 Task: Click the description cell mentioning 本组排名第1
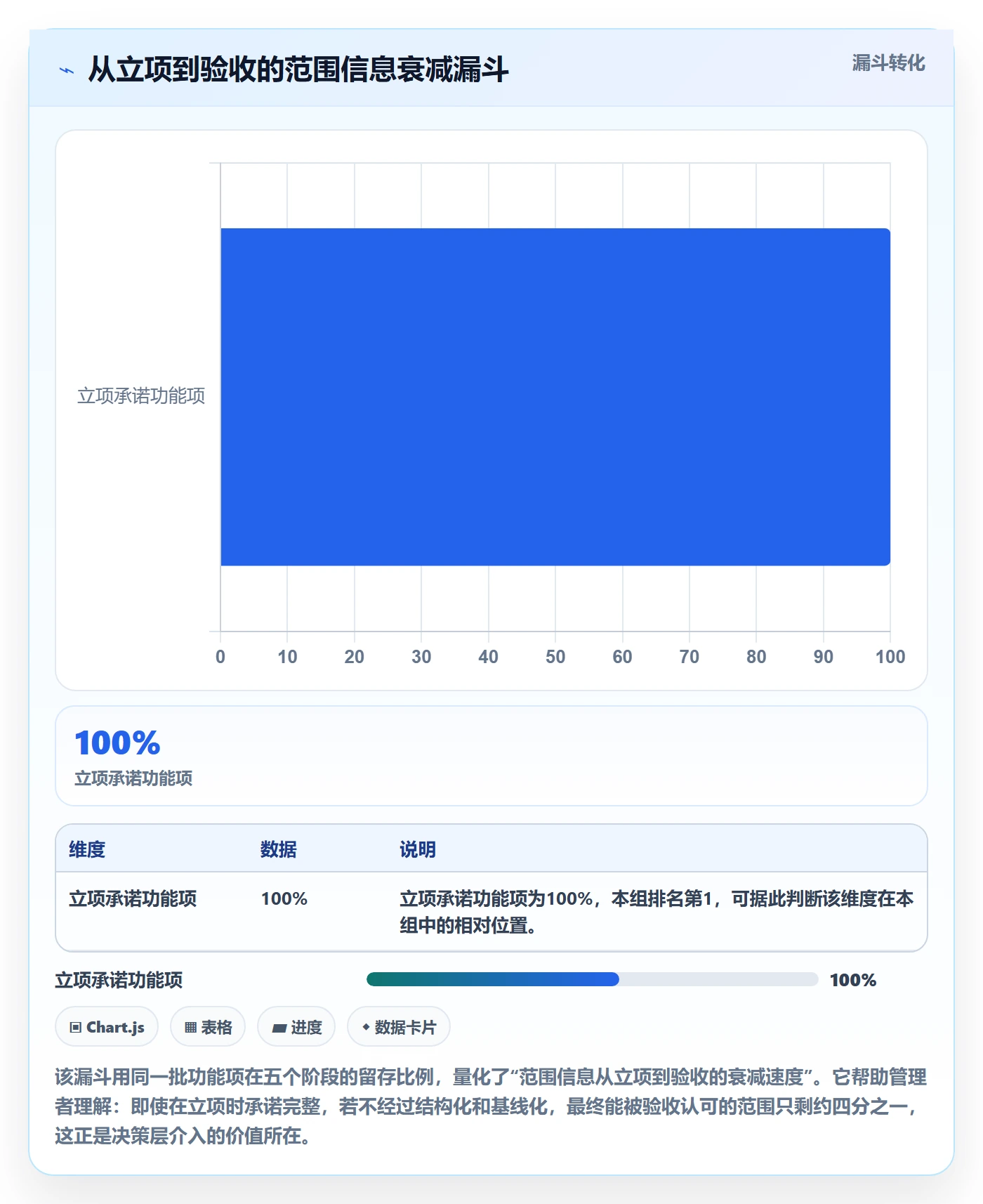point(657,912)
